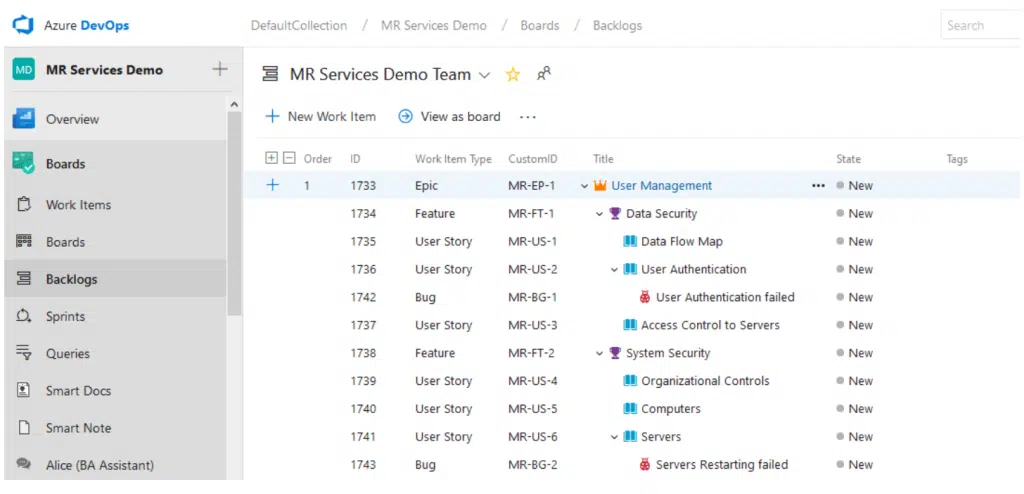Select Smart Docs in the sidebar
Screen dimensions: 1024x494
pos(78,391)
